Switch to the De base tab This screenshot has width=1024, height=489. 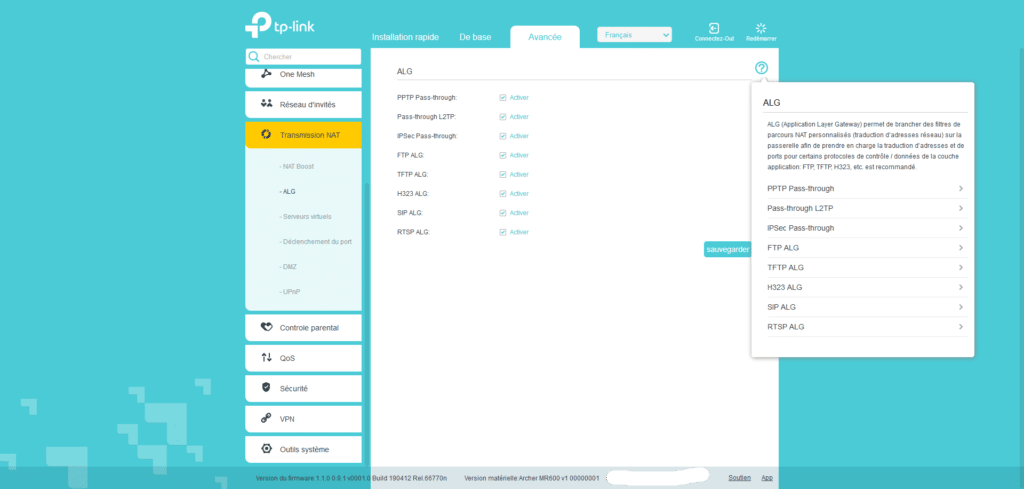pos(475,37)
